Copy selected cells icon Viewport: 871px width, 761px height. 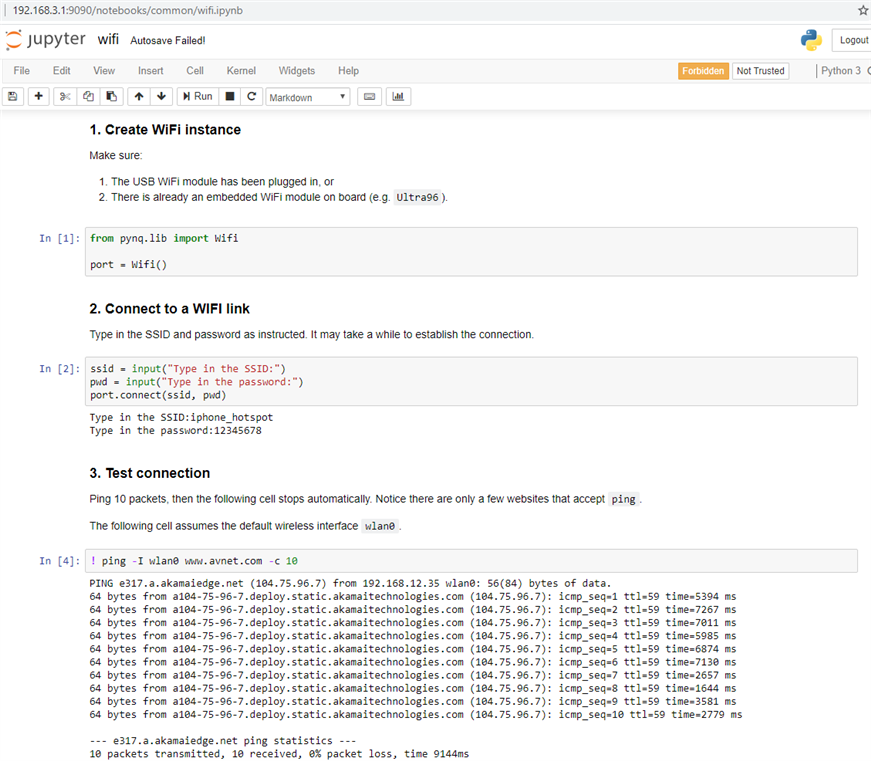tap(88, 97)
